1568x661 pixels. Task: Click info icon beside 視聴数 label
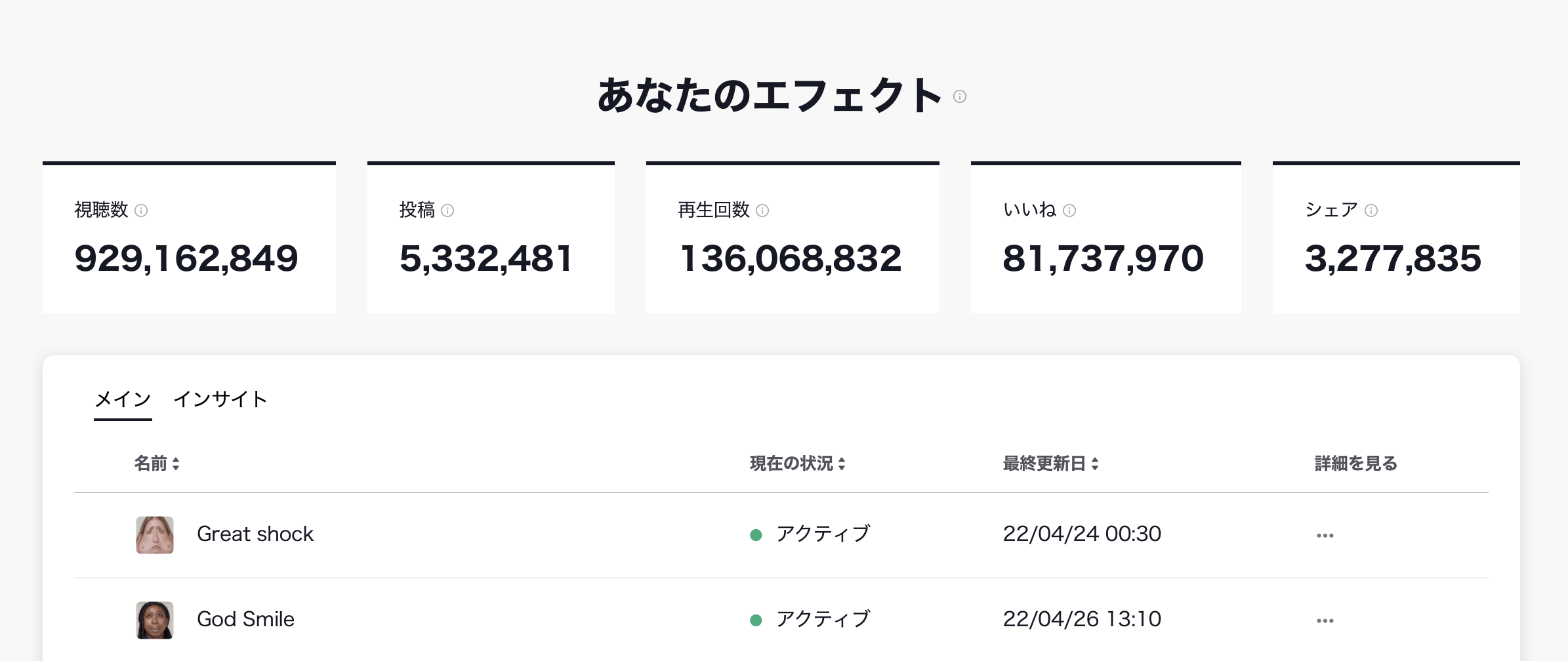[x=141, y=210]
